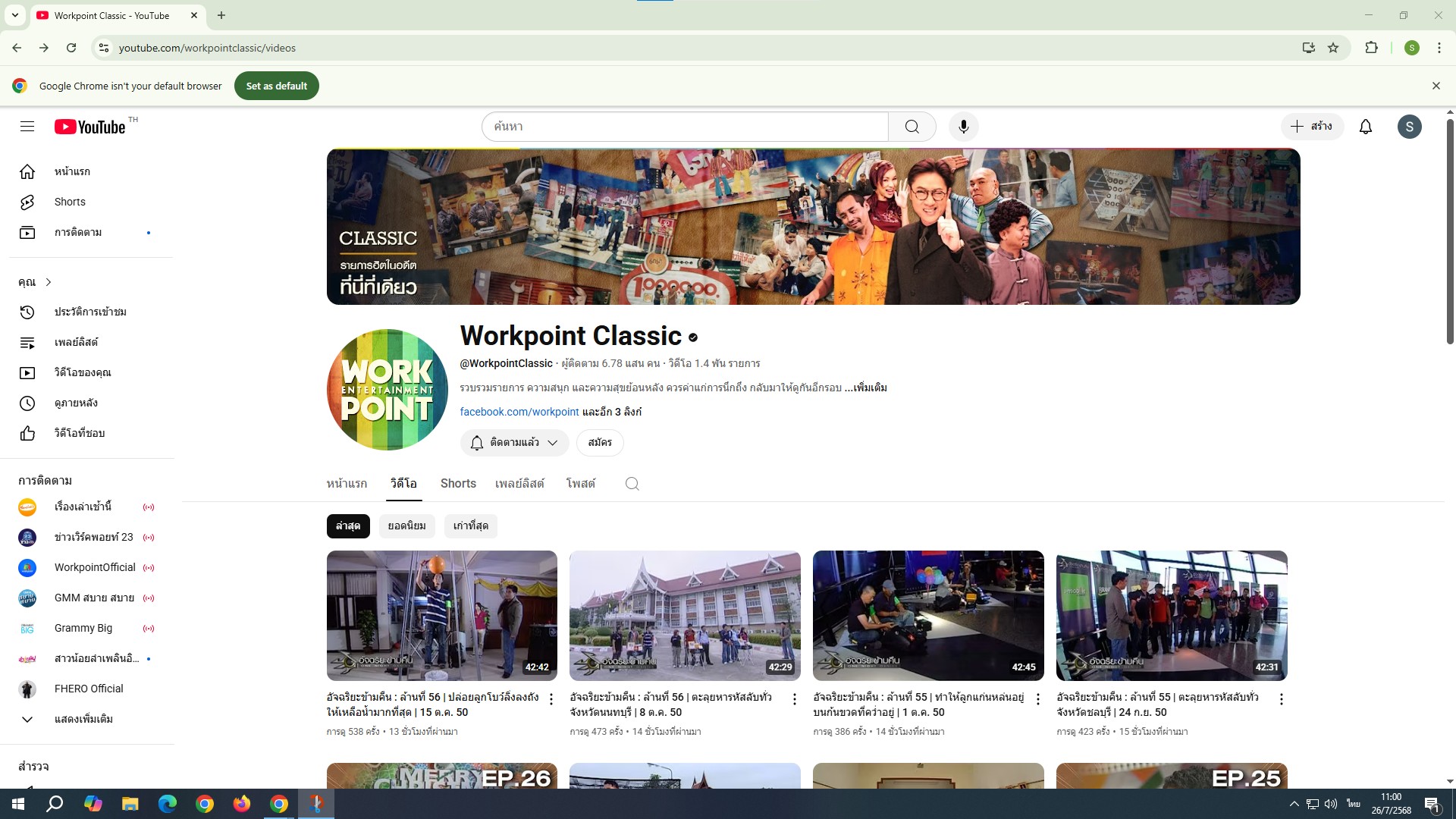This screenshot has width=1456, height=819.
Task: Switch to the หน้าแรก channel tab
Action: click(x=347, y=484)
